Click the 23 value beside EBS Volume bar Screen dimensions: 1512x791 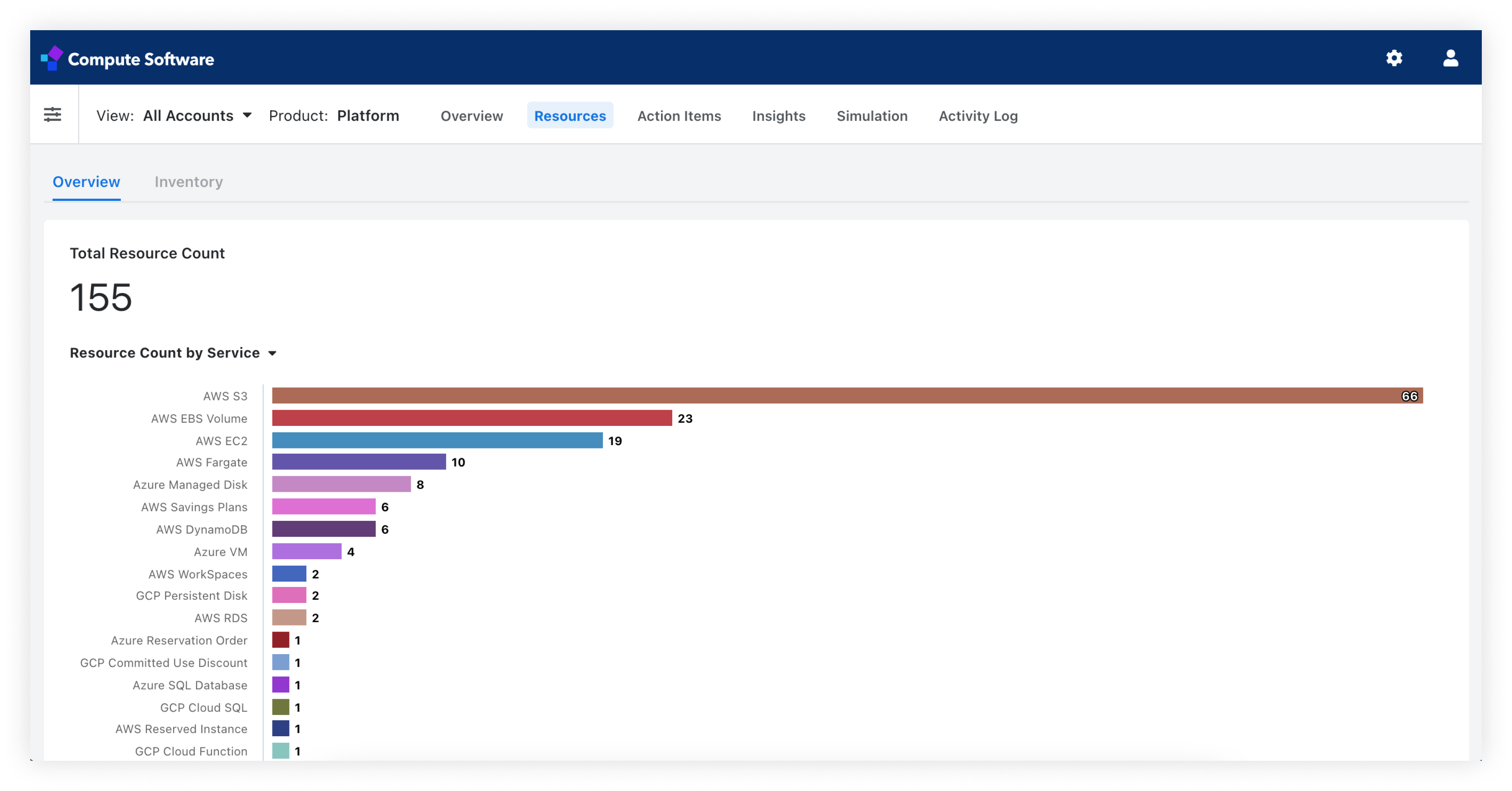pyautogui.click(x=685, y=418)
